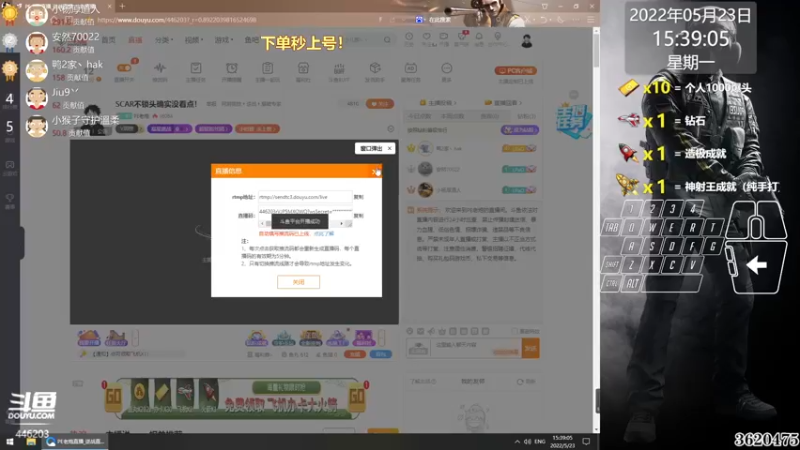
Task: Open the AD advertisement icon in the toolbar
Action: (411, 68)
